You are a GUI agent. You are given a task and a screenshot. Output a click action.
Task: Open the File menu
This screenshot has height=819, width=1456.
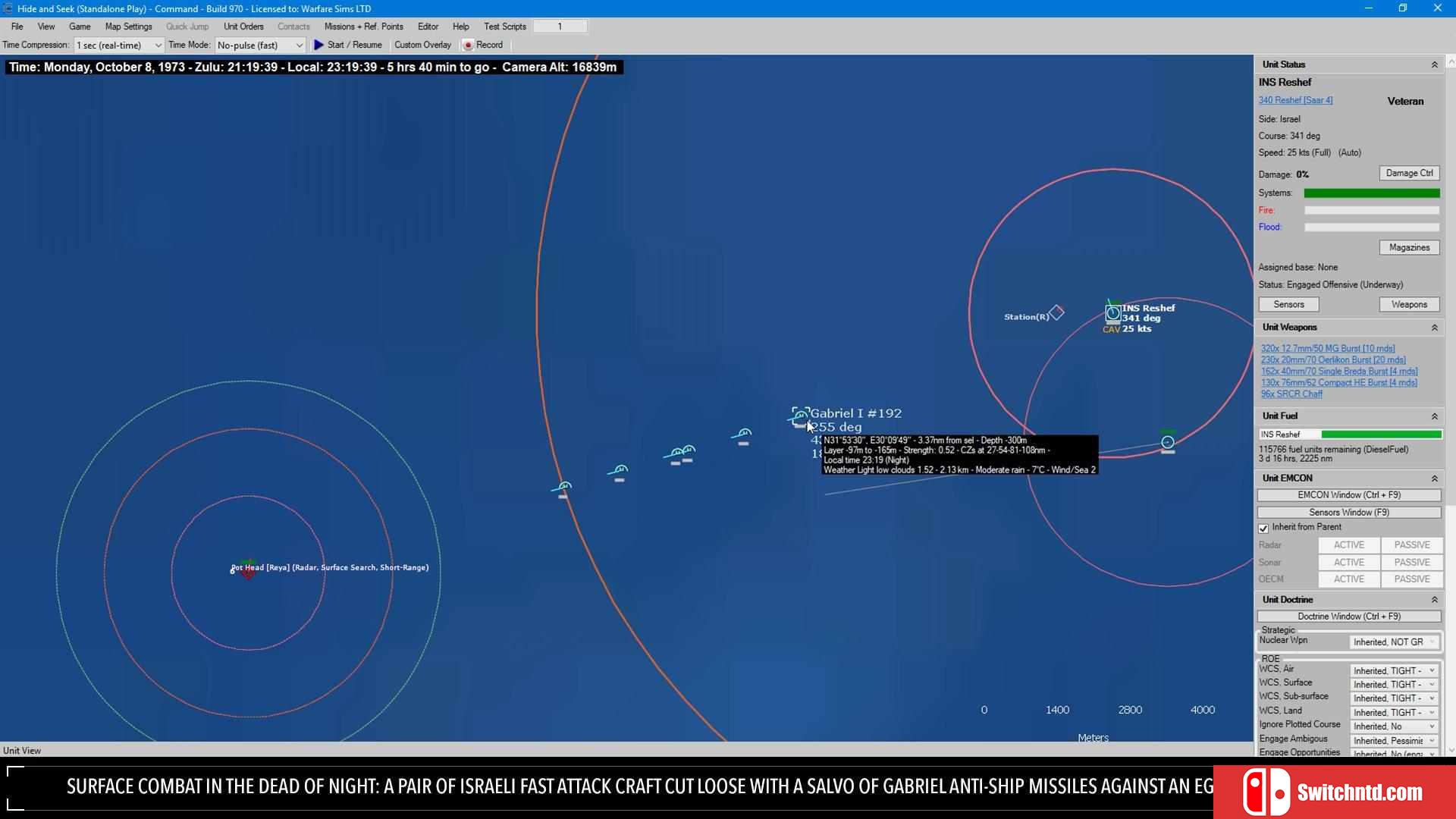[x=17, y=27]
